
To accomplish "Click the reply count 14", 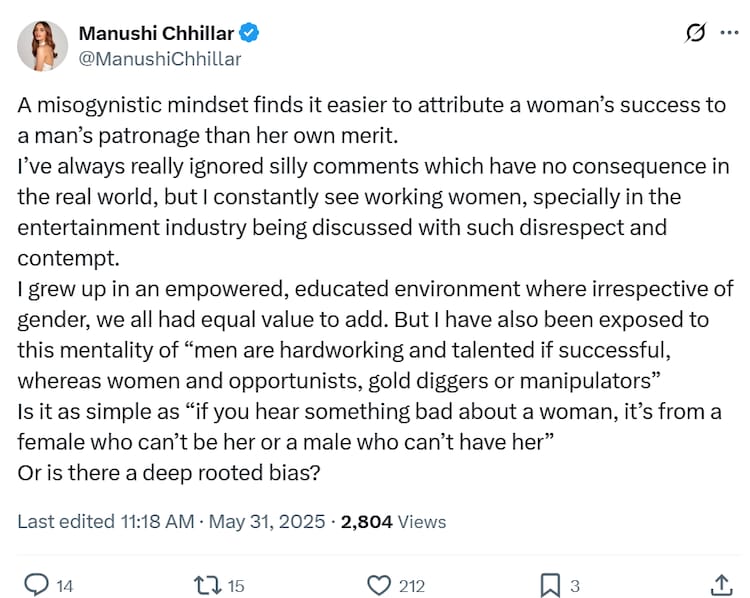I will (x=65, y=586).
